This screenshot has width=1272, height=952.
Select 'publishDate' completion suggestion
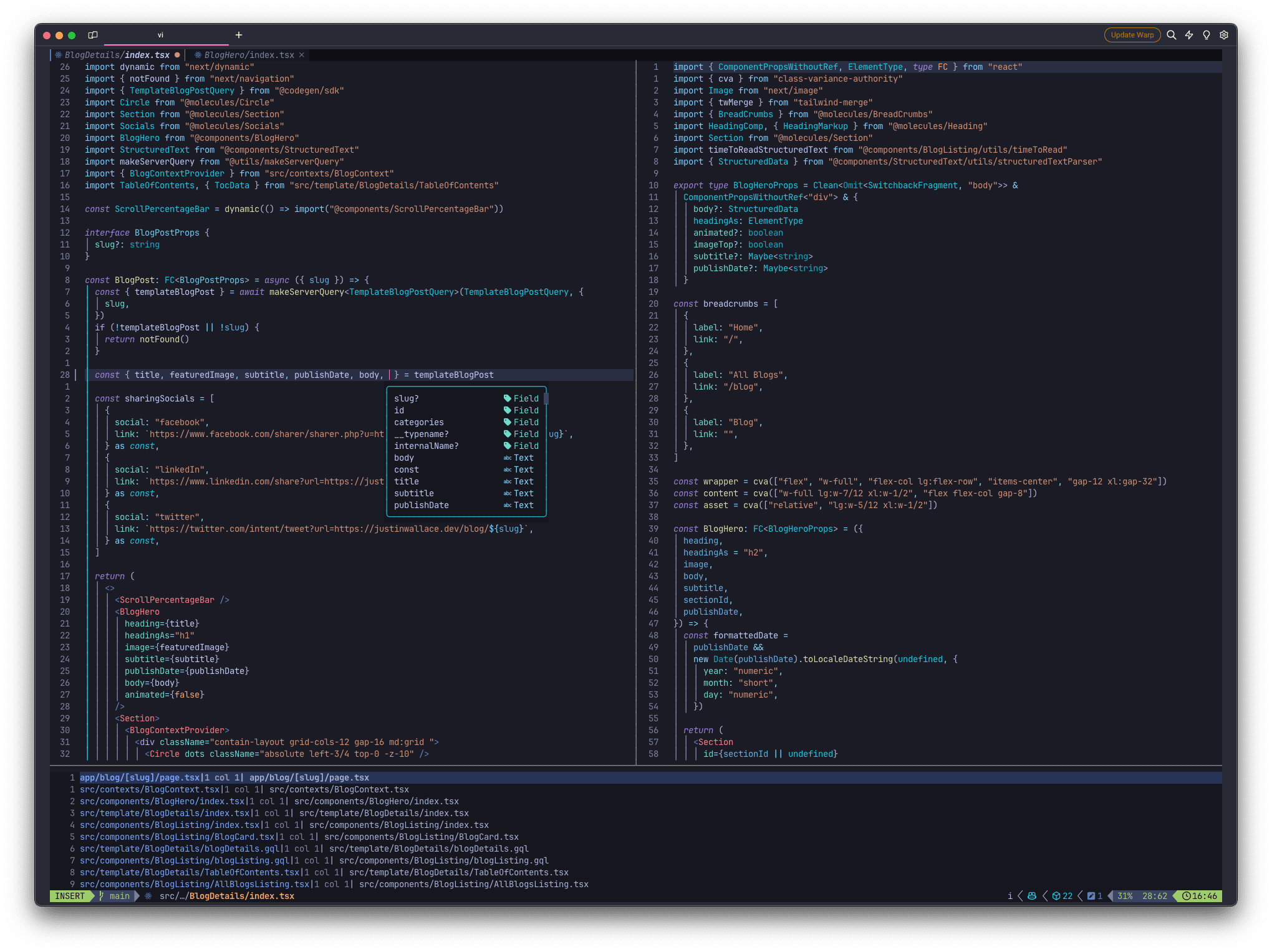(x=465, y=505)
